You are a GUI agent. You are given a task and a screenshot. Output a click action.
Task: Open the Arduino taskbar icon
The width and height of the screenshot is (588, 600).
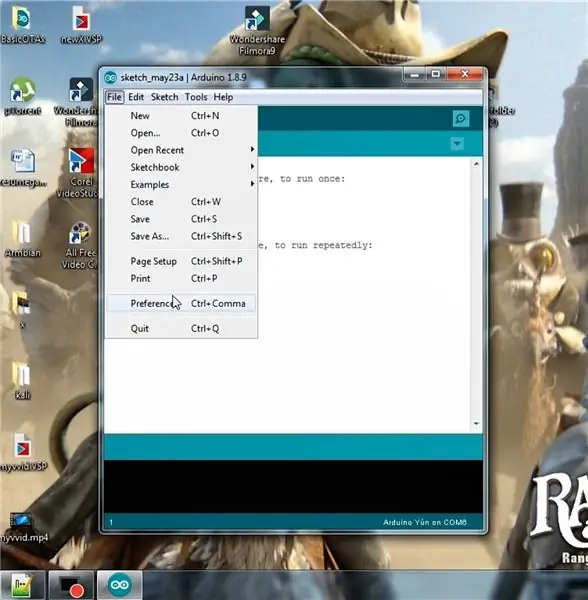pyautogui.click(x=120, y=585)
